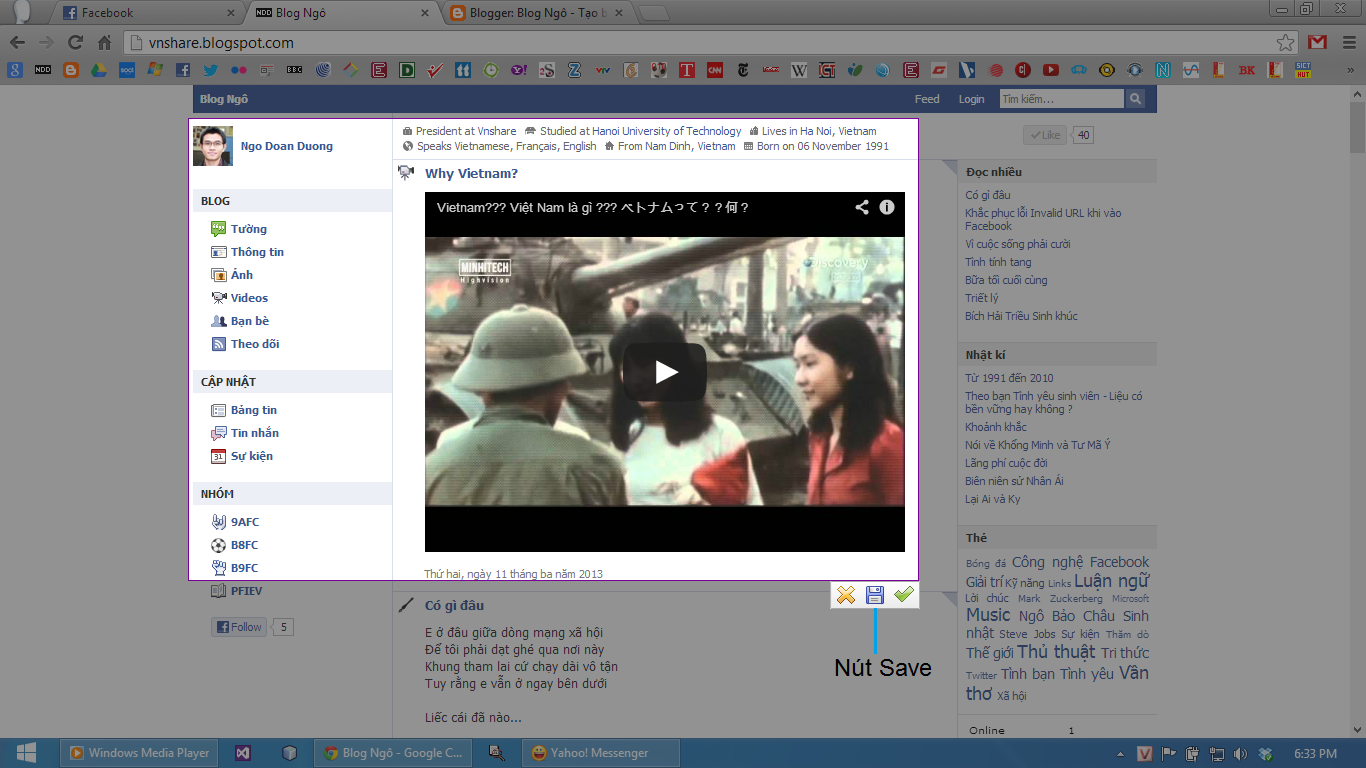1366x768 pixels.
Task: Open the Hanoi University of Technology link
Action: (x=667, y=131)
